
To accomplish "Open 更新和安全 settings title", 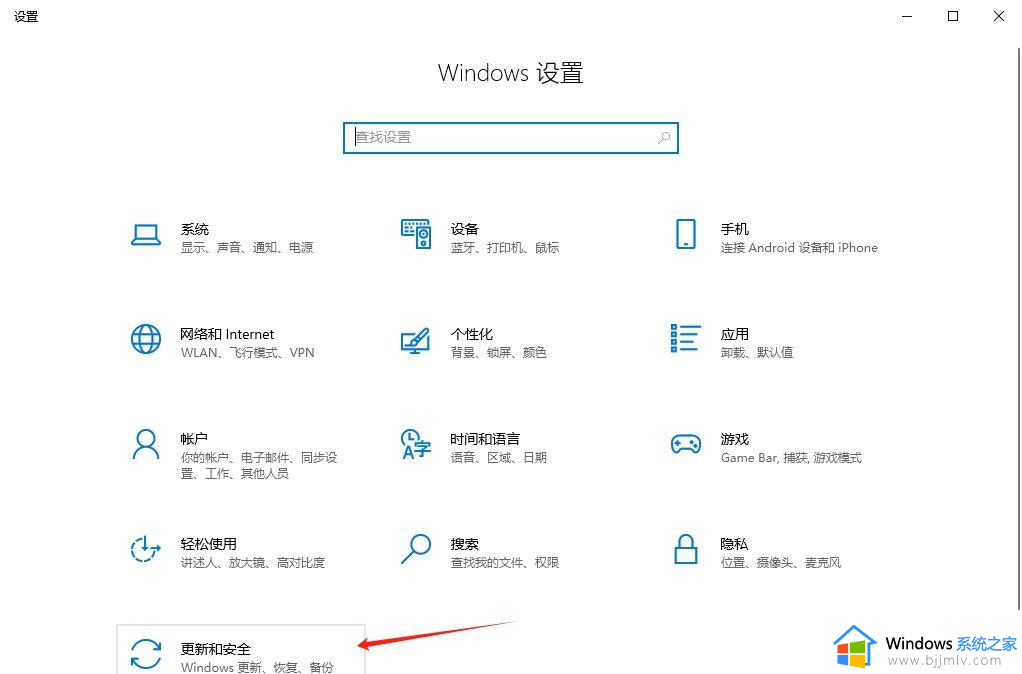I will [x=216, y=649].
